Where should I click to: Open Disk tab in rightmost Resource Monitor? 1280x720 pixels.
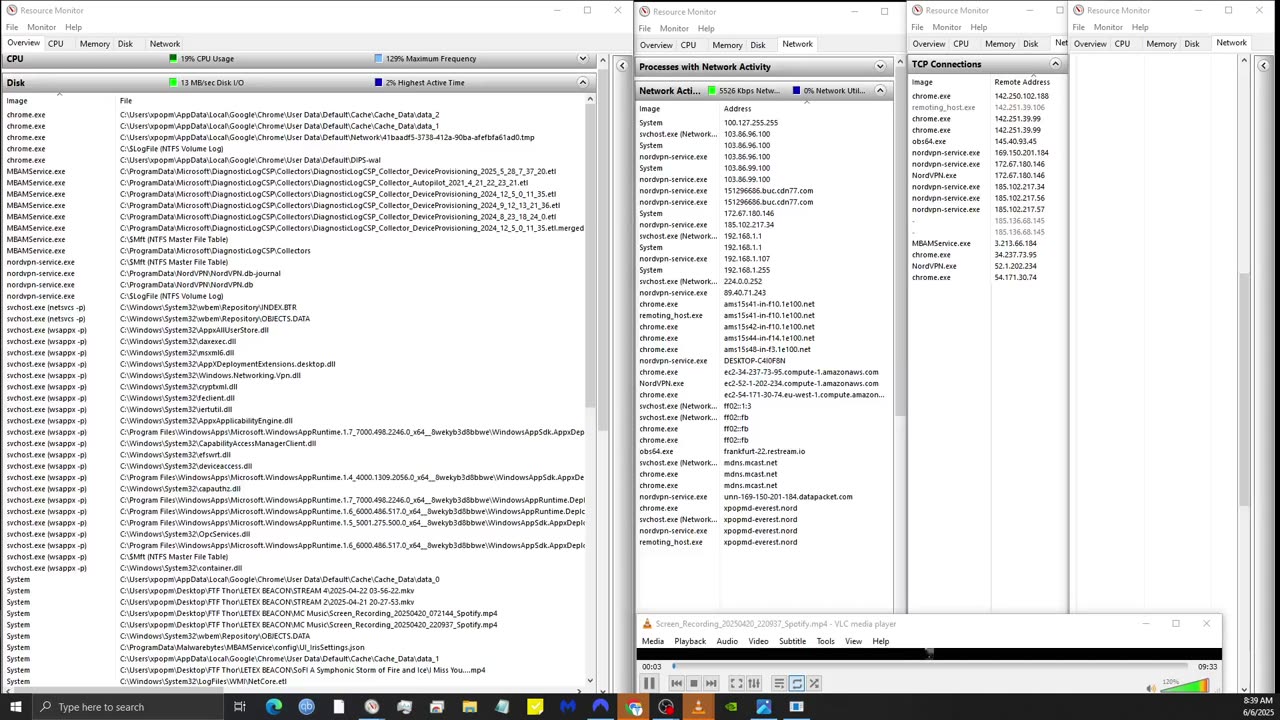coord(1192,44)
